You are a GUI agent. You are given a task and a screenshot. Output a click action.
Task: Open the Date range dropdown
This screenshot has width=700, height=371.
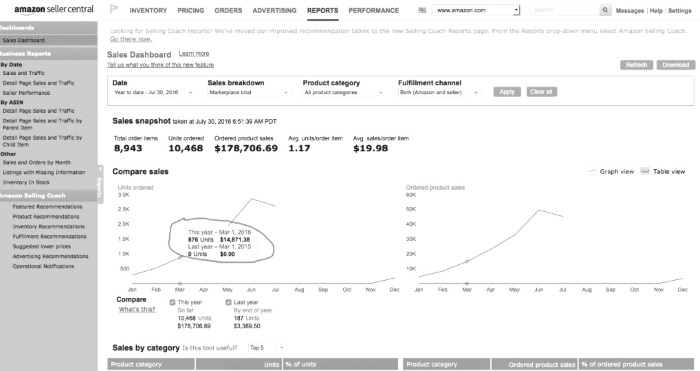click(x=154, y=92)
